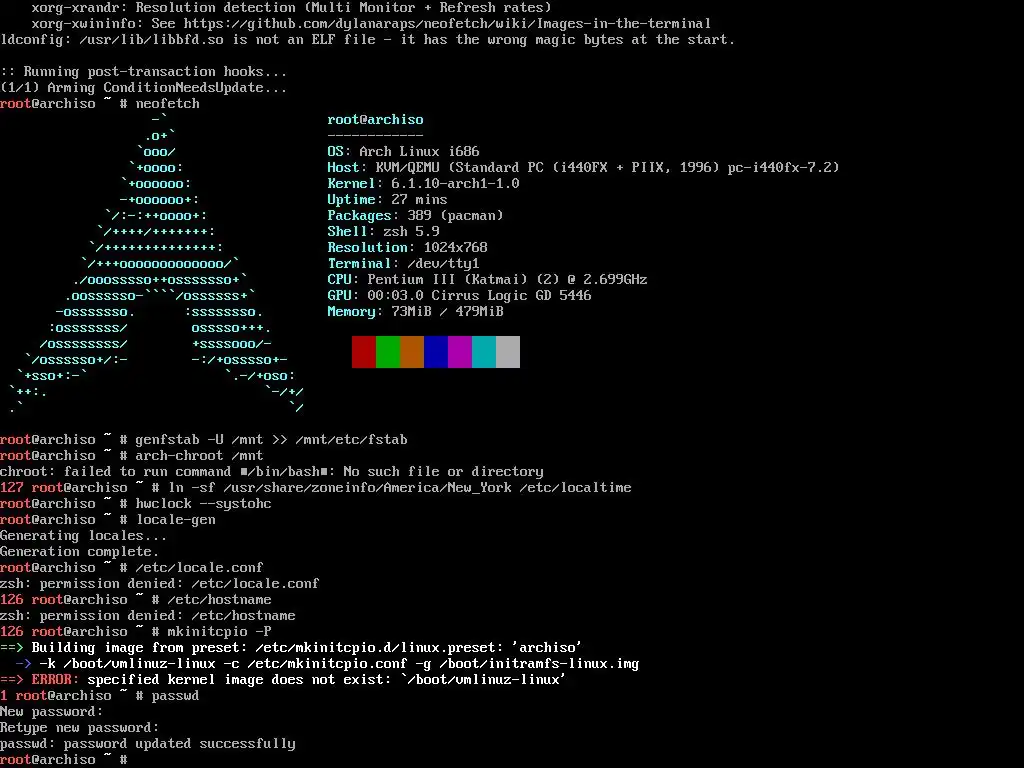1024x768 pixels.
Task: Select the 'Host: KVM/QEMU' line
Action: coord(583,167)
